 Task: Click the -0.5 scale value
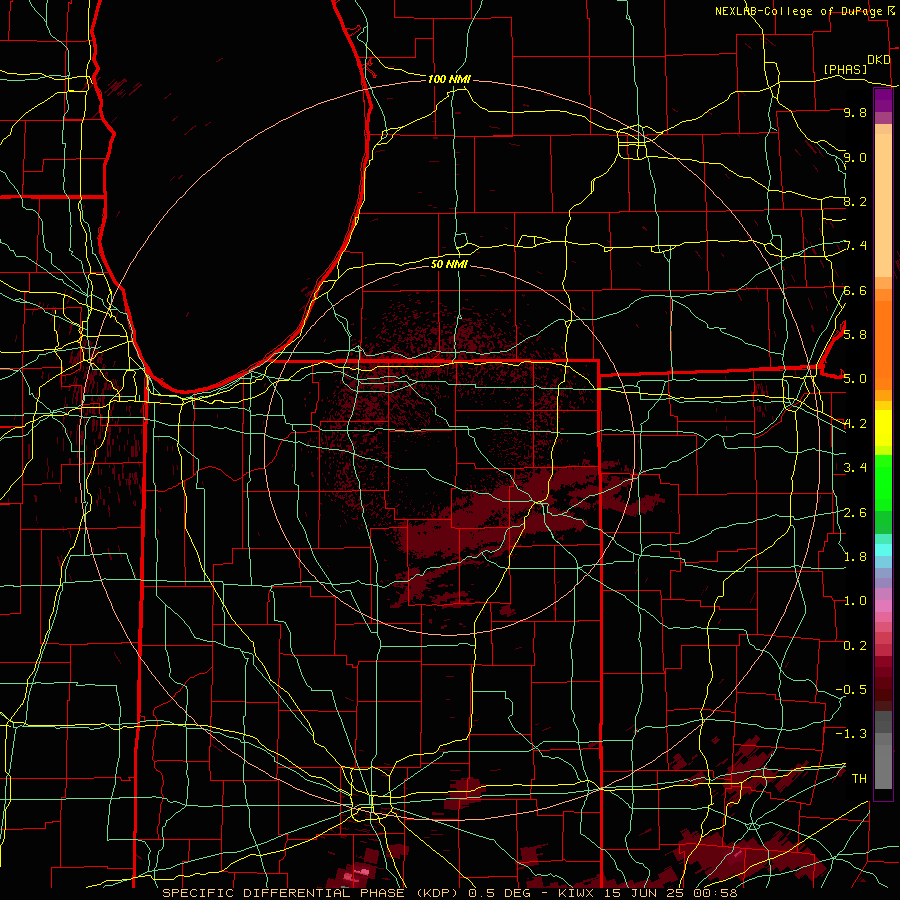[x=851, y=689]
